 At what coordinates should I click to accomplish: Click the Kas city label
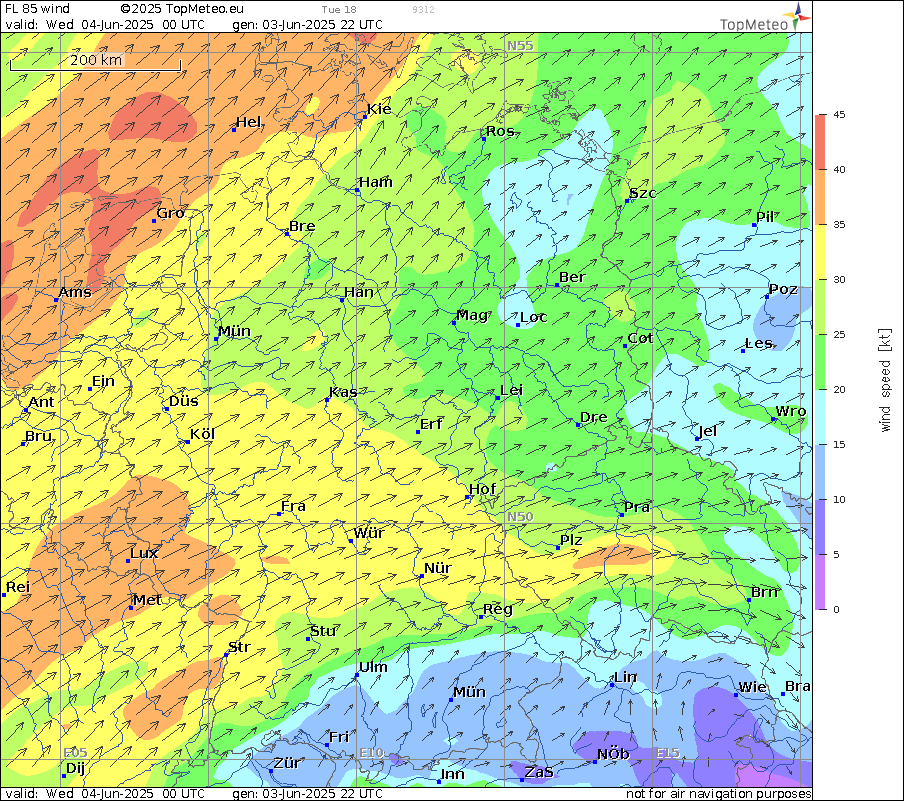[344, 392]
